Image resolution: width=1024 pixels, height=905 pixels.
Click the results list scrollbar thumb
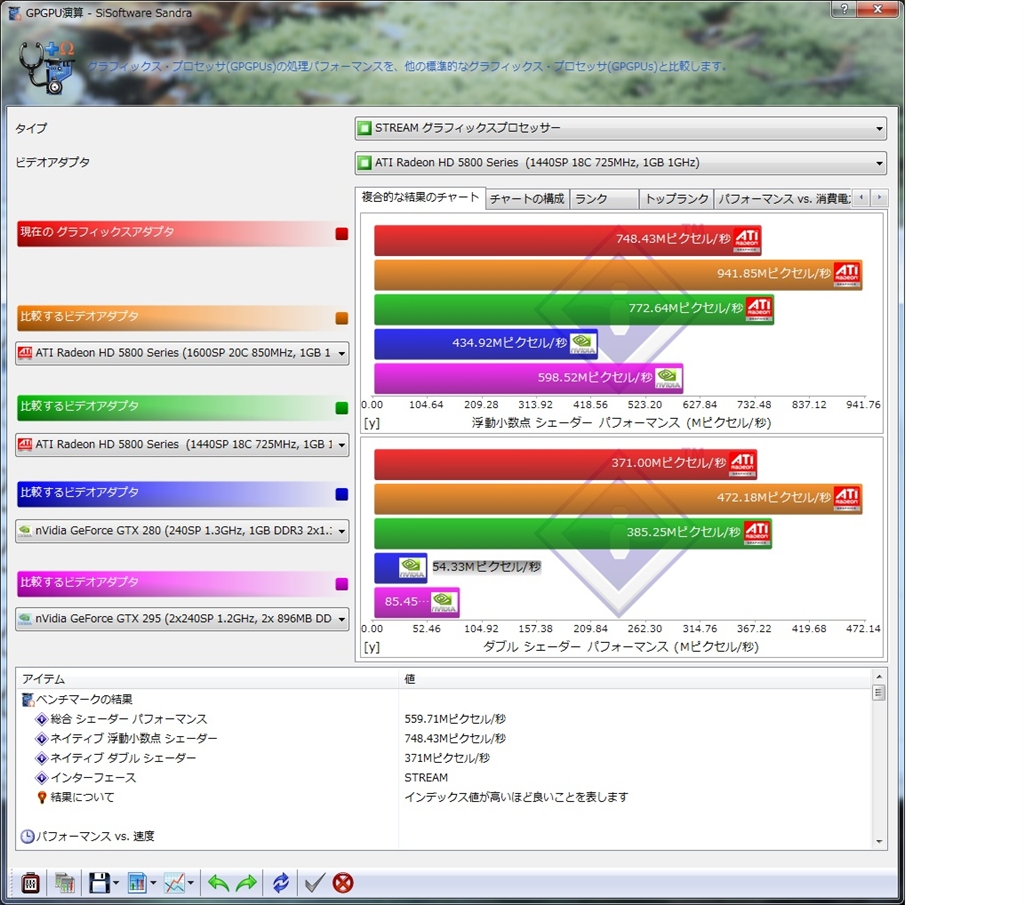[879, 692]
